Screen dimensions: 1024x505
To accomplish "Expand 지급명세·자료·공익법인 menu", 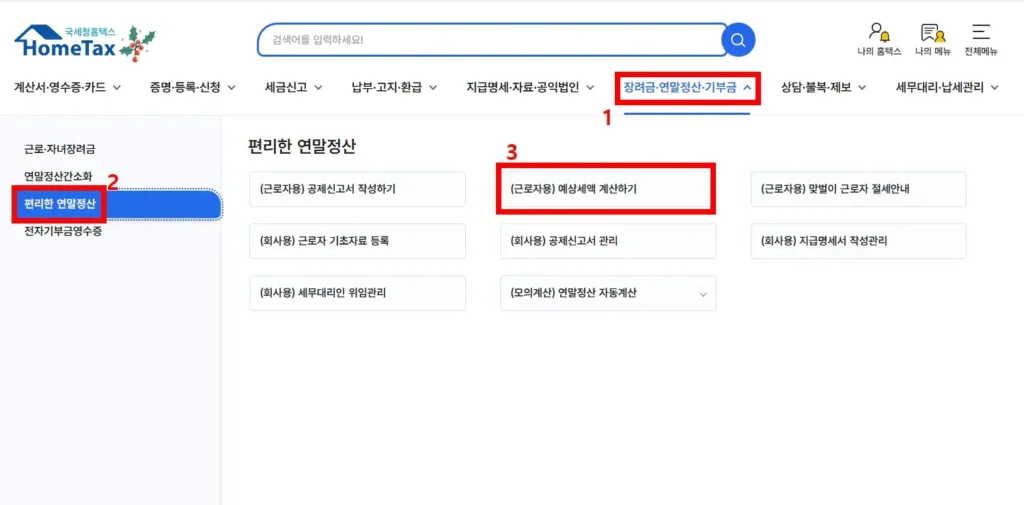I will [530, 87].
